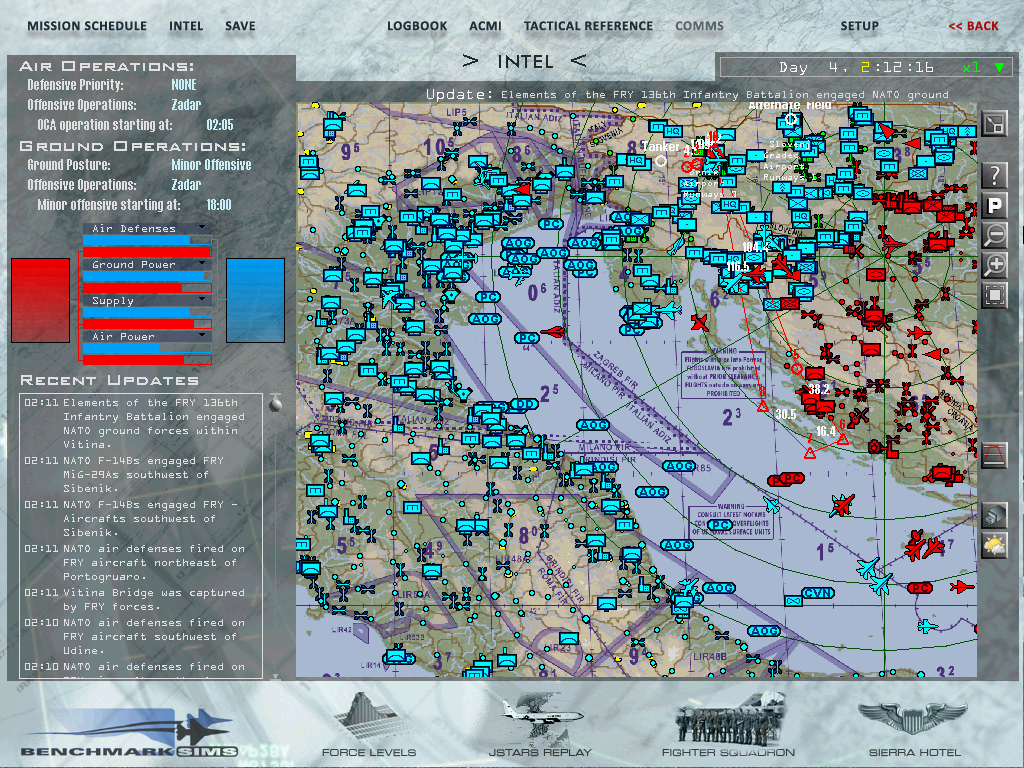Select red waypoint triangle number 8
1024x768 pixels.
763,406
